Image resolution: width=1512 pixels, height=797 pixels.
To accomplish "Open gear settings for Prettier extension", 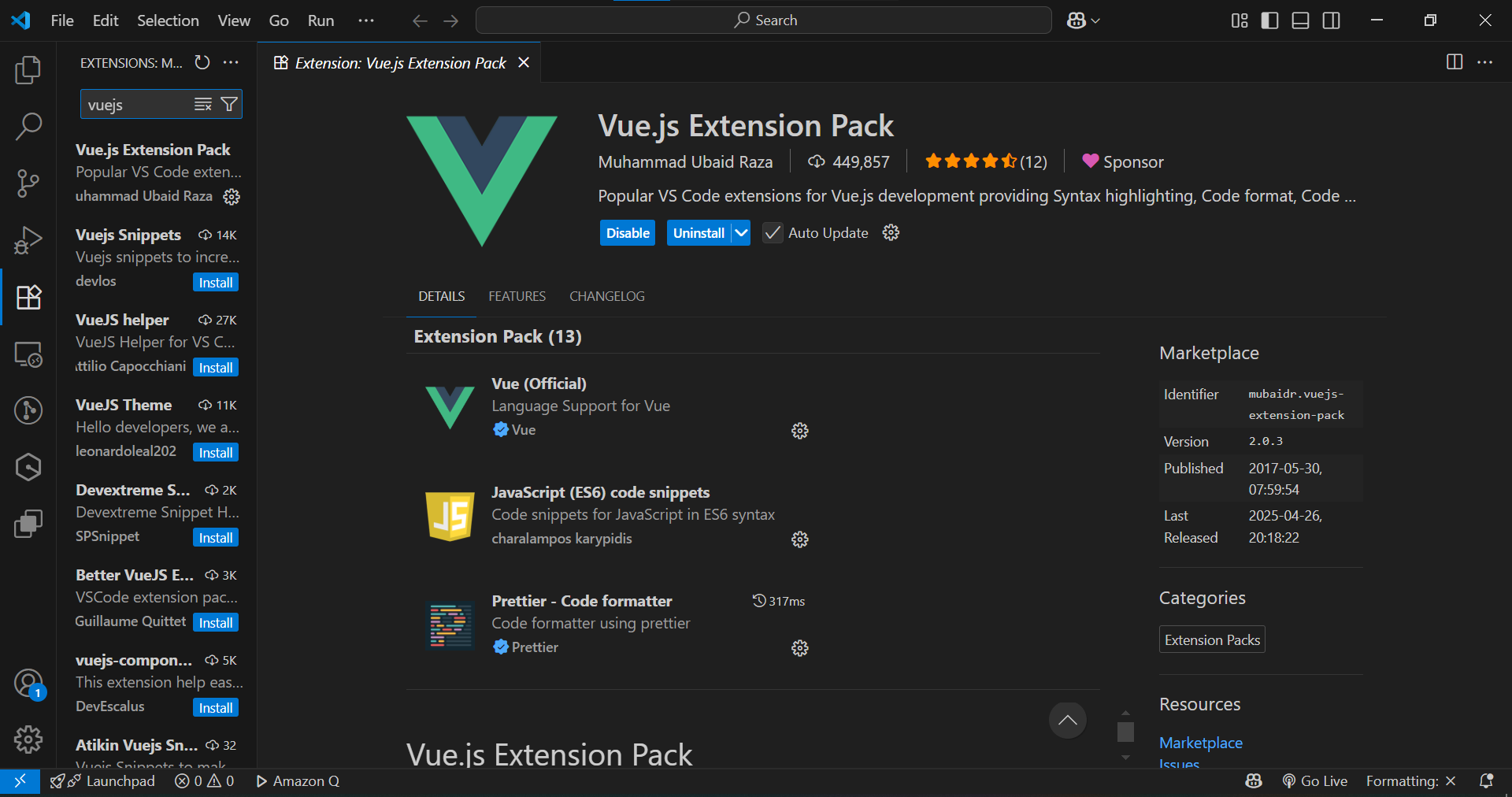I will (x=799, y=648).
